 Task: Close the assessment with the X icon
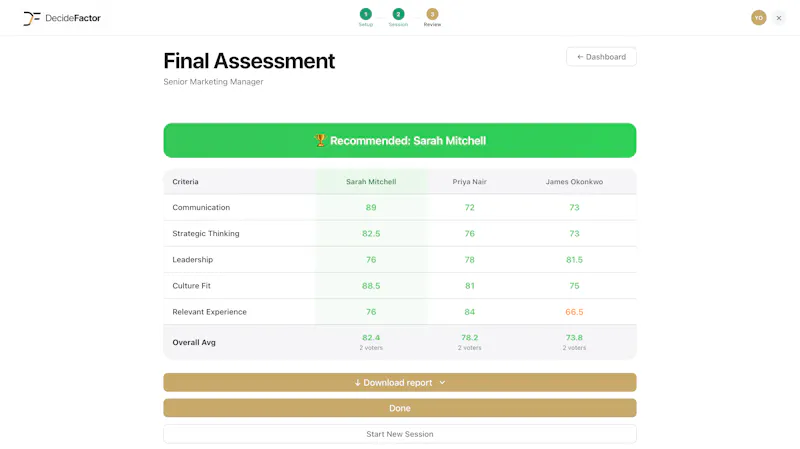[x=779, y=18]
